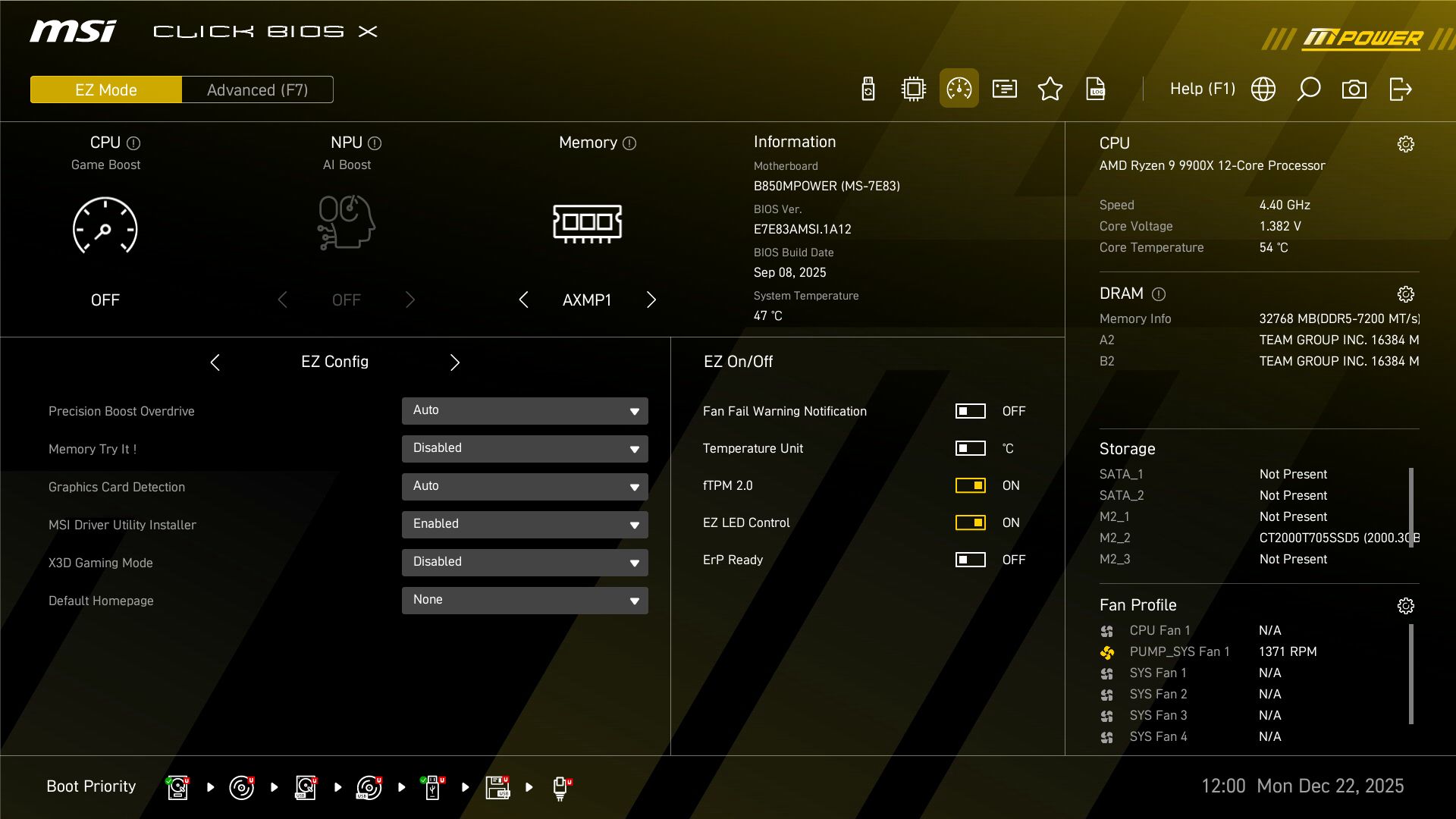Enable Fan Fail Warning Notification
1456x819 pixels.
click(x=971, y=411)
